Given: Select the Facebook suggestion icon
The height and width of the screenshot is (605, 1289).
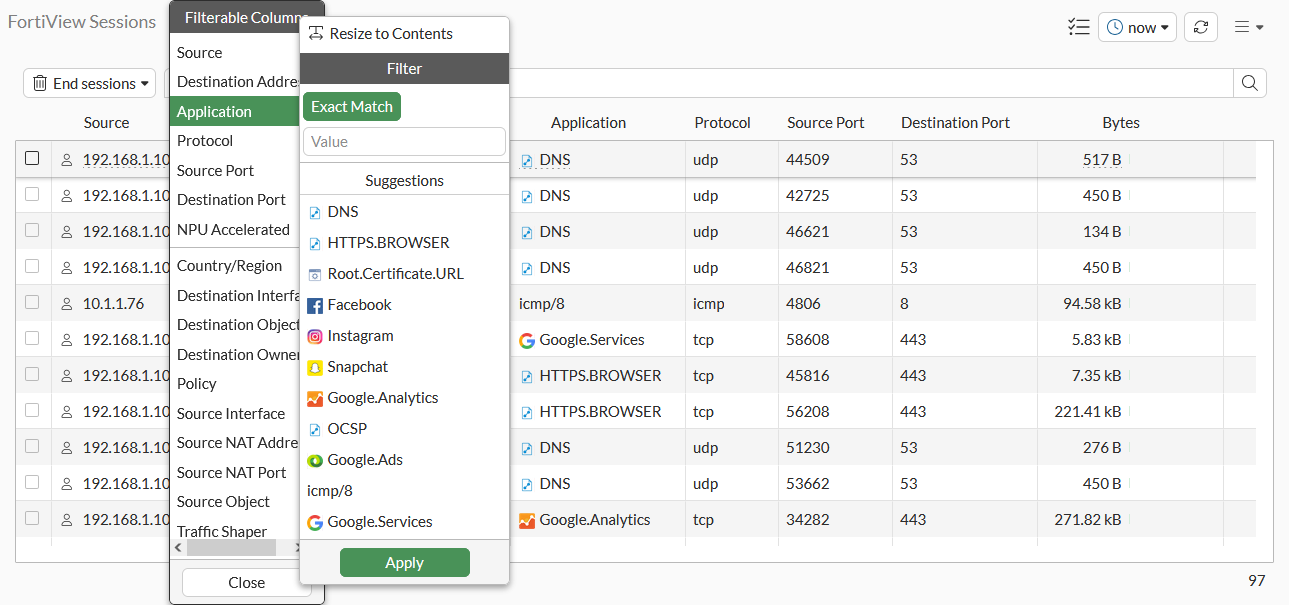Looking at the screenshot, I should (x=316, y=304).
